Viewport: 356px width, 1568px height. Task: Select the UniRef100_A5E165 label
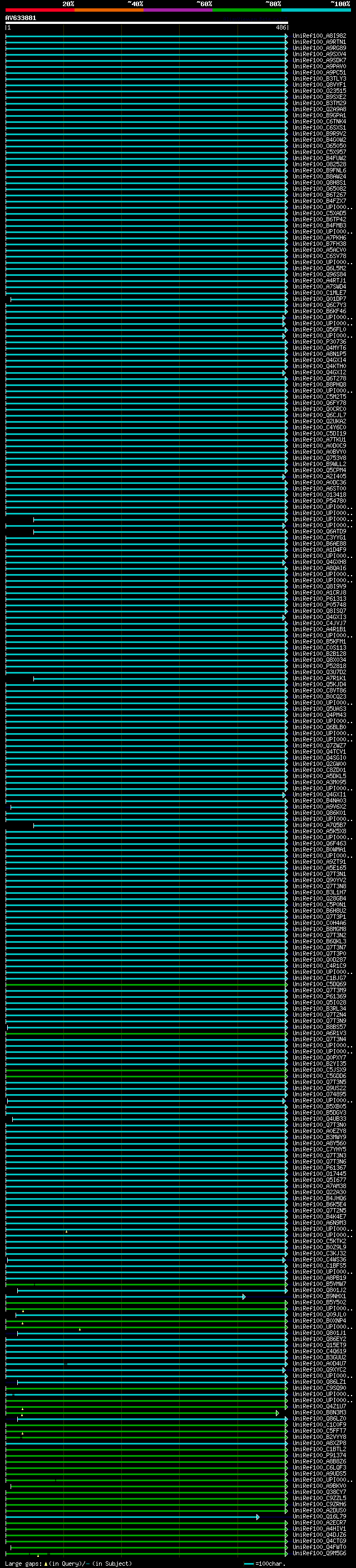(319, 868)
